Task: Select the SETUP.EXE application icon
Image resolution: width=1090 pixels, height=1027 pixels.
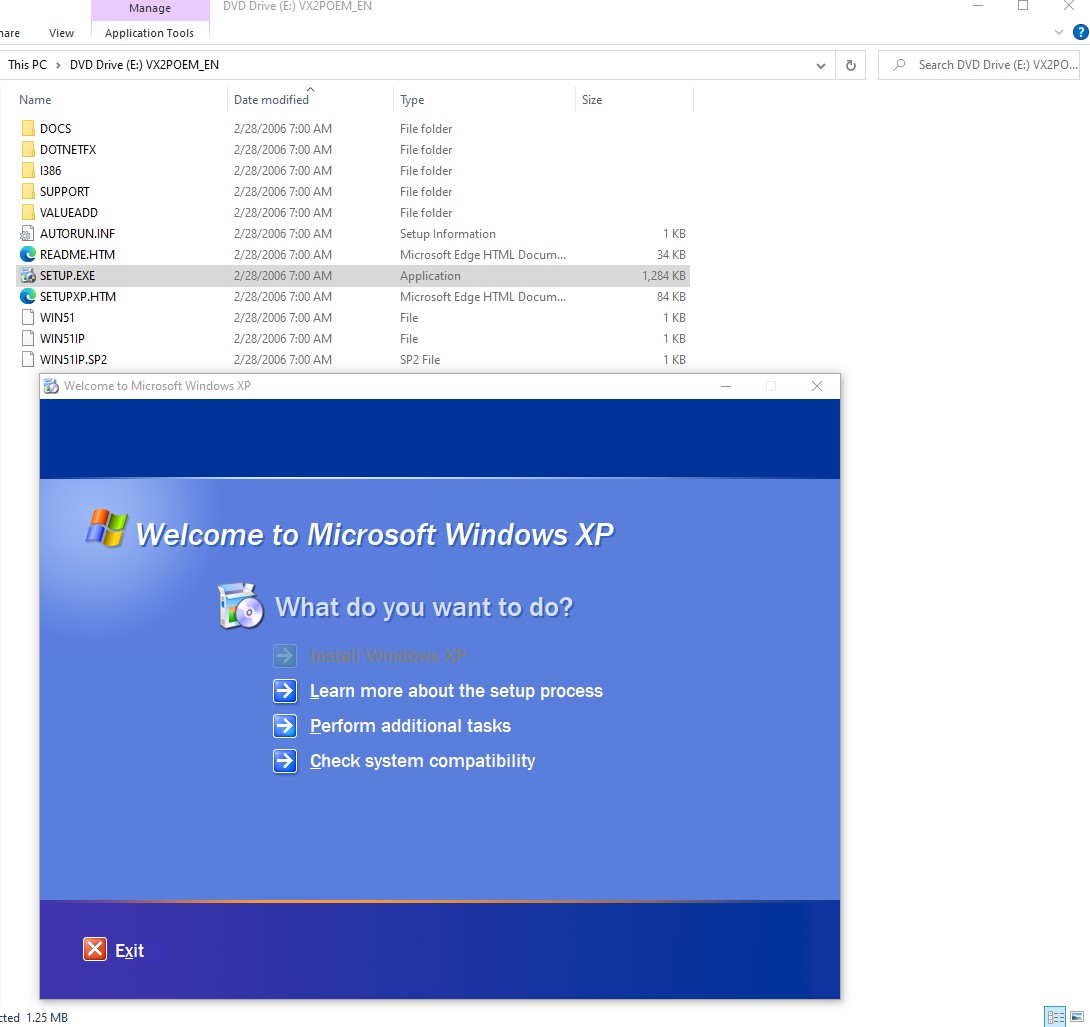Action: tap(27, 276)
